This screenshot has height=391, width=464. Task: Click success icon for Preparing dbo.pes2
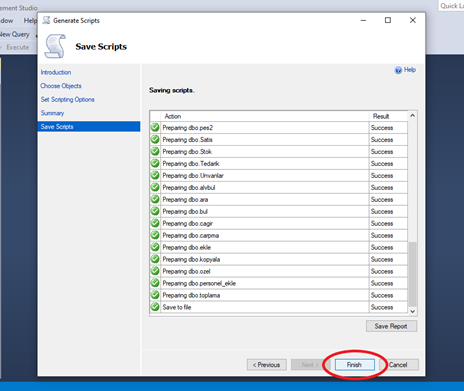click(x=155, y=127)
